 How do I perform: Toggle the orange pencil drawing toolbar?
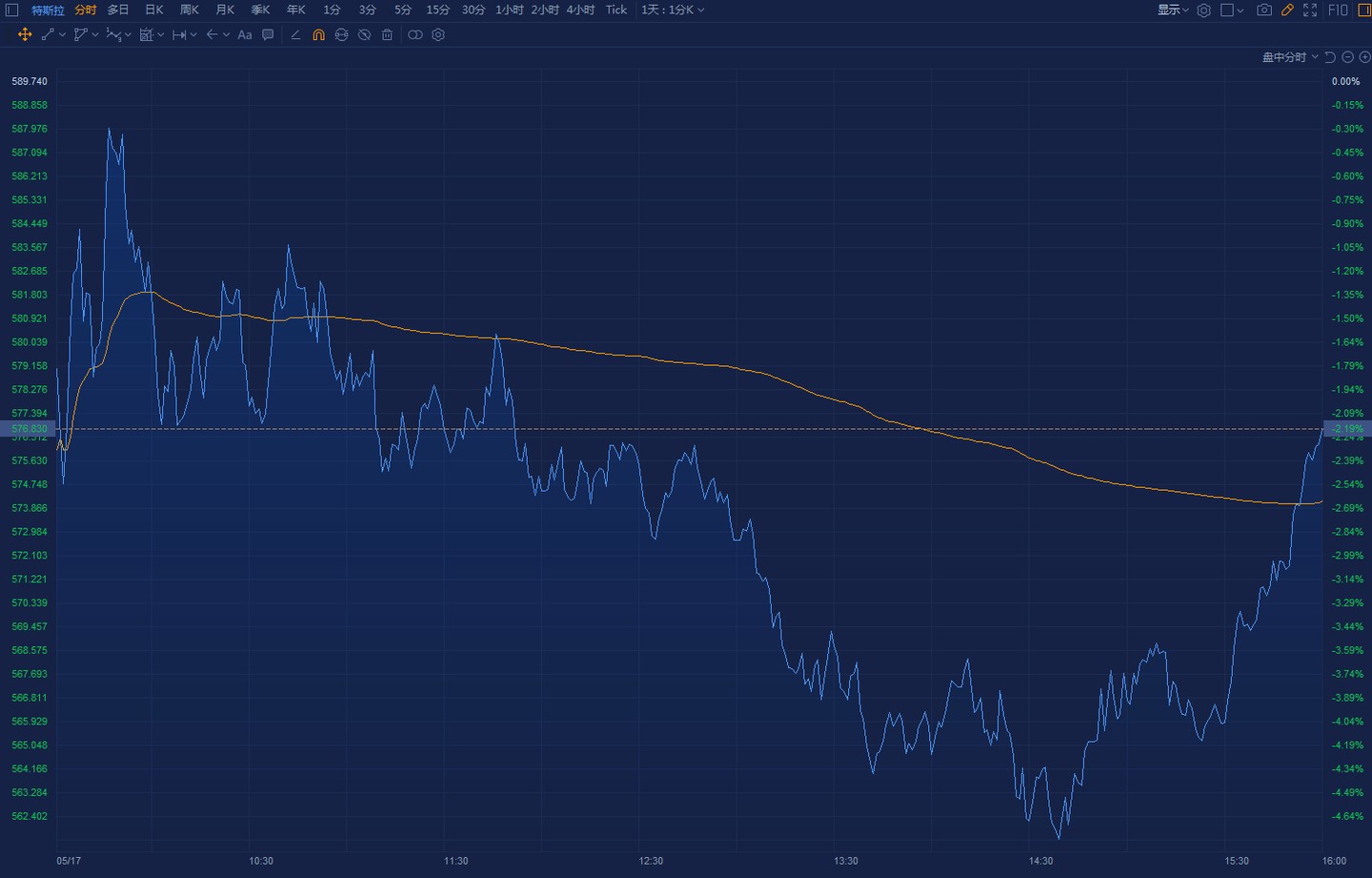(x=1287, y=10)
